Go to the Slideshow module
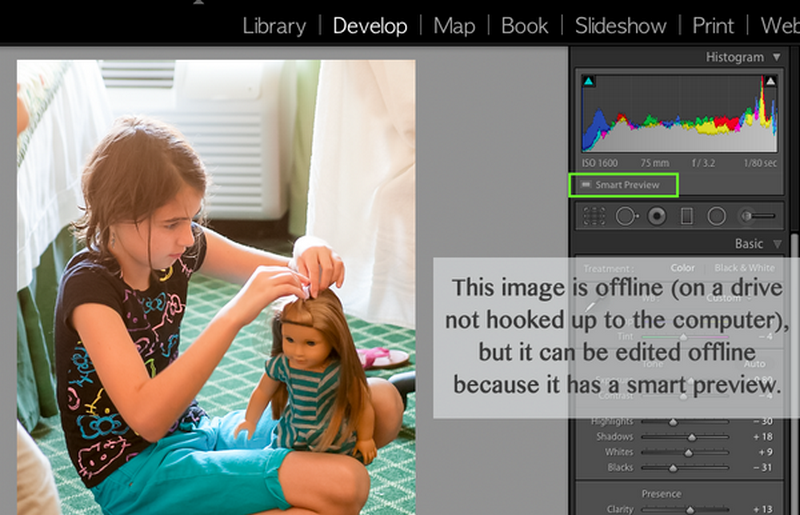The width and height of the screenshot is (800, 515). coord(620,26)
